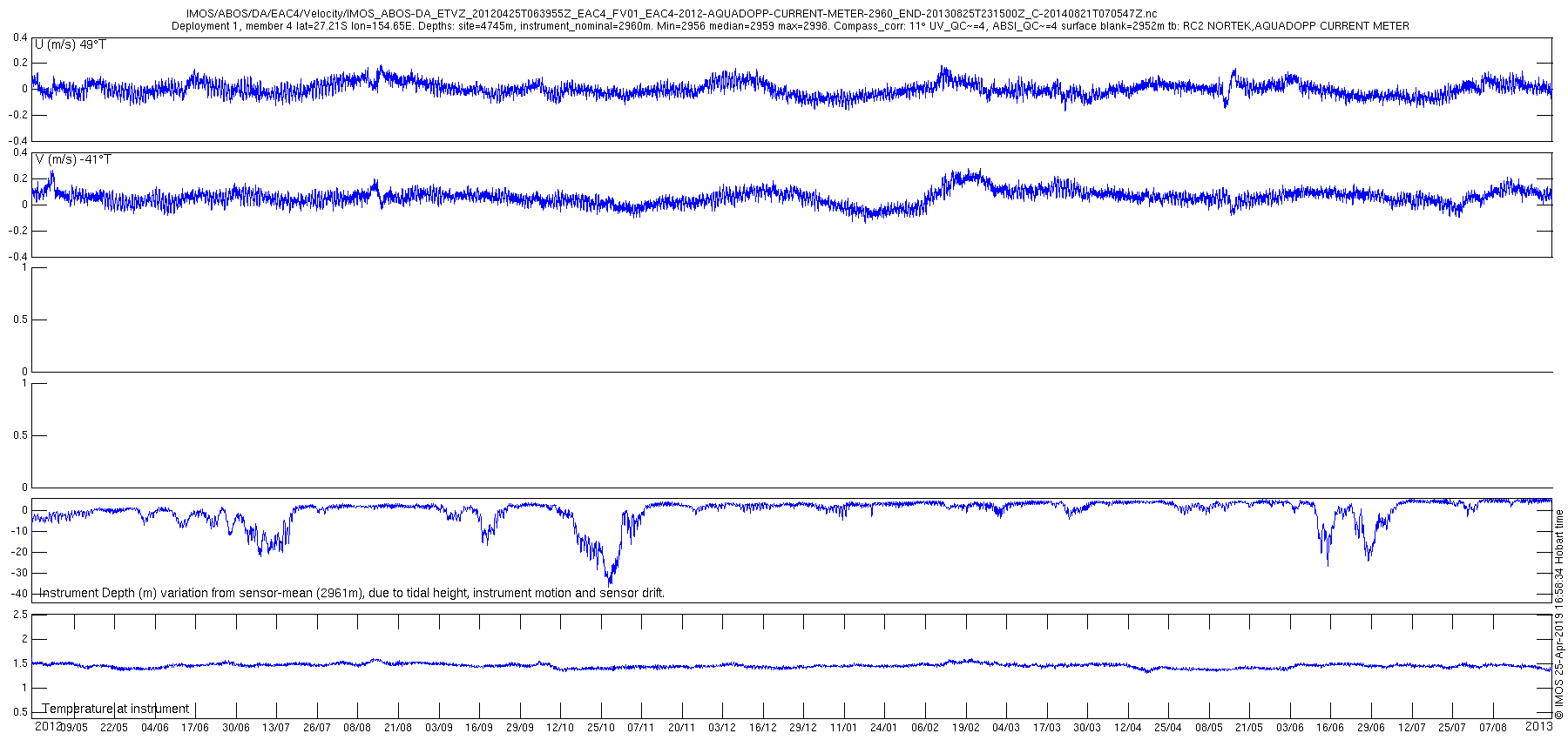The width and height of the screenshot is (1568, 740).
Task: Select the 'V (m/s) -41°T' plot label
Action: [x=73, y=159]
